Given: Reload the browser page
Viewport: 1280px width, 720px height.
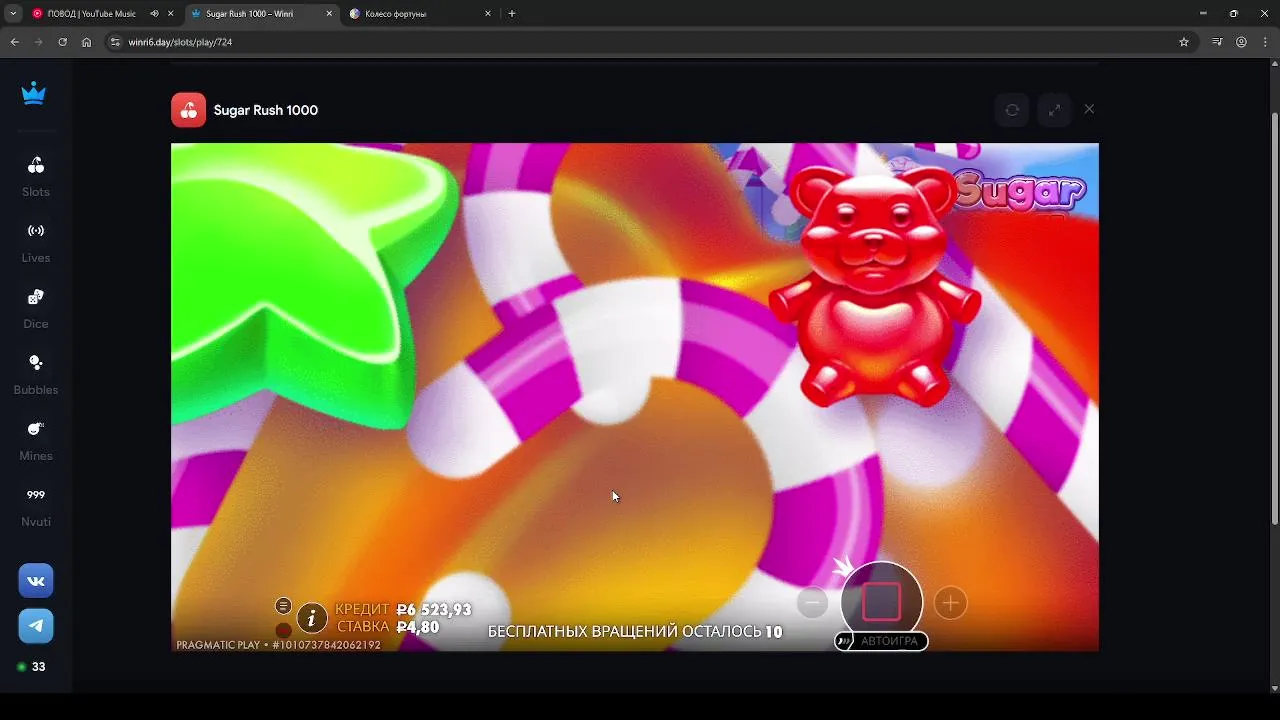Looking at the screenshot, I should [62, 42].
